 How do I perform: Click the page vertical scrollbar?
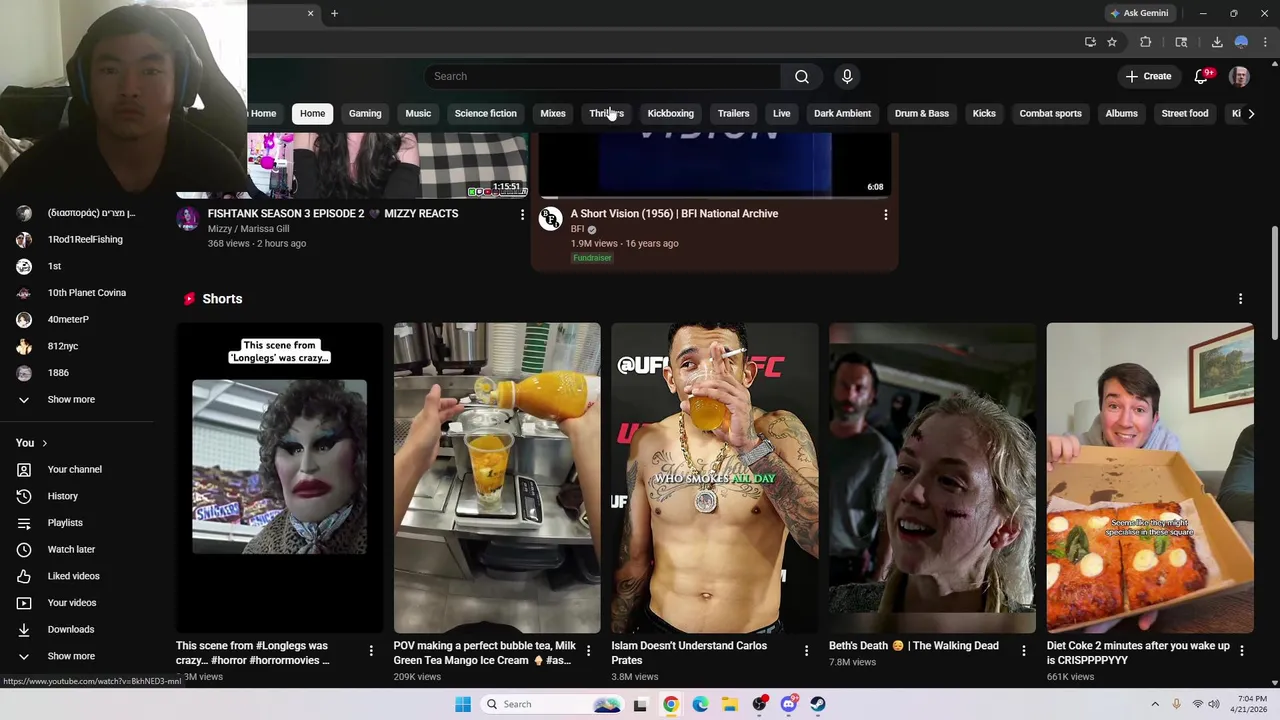click(1274, 283)
